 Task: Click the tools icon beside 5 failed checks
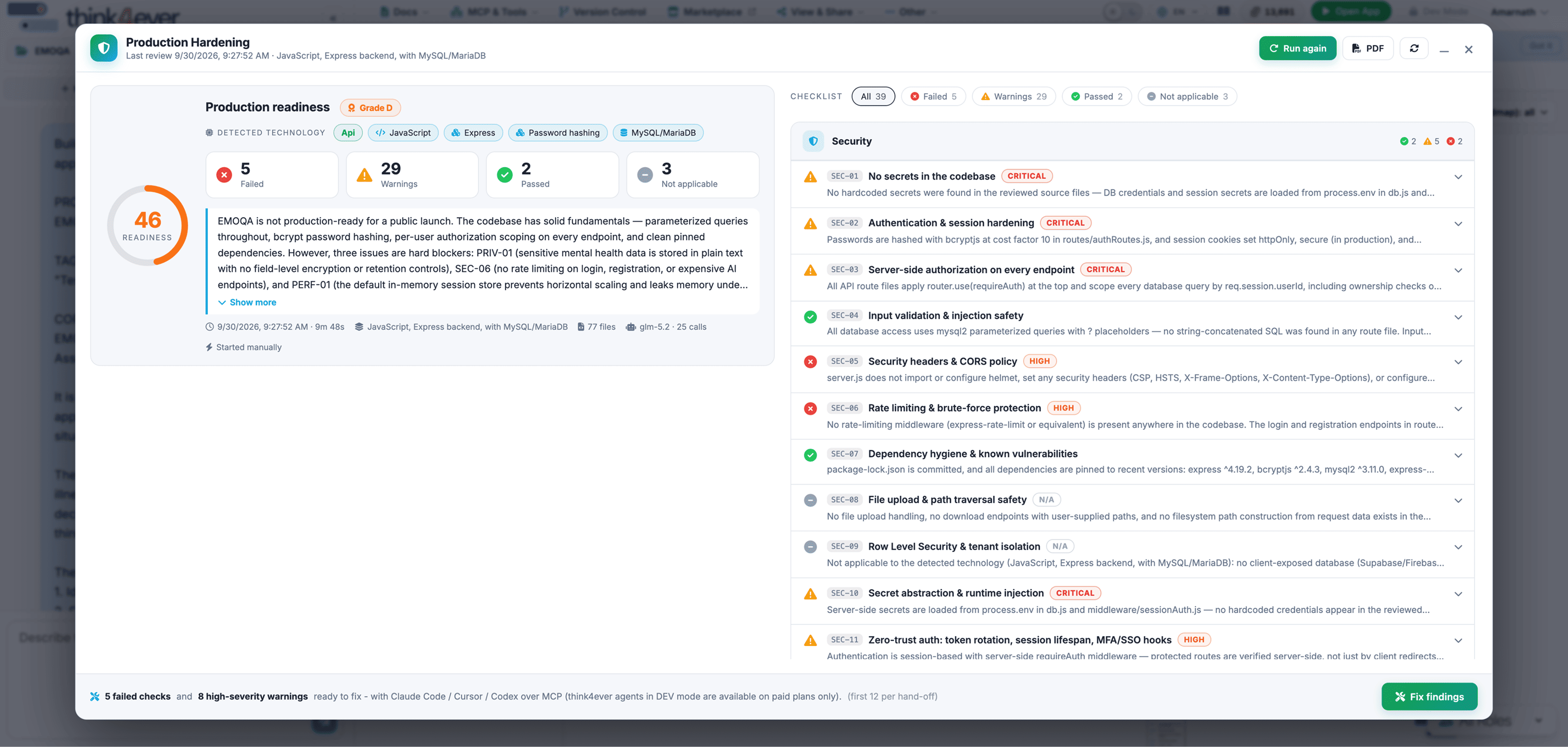pyautogui.click(x=95, y=697)
